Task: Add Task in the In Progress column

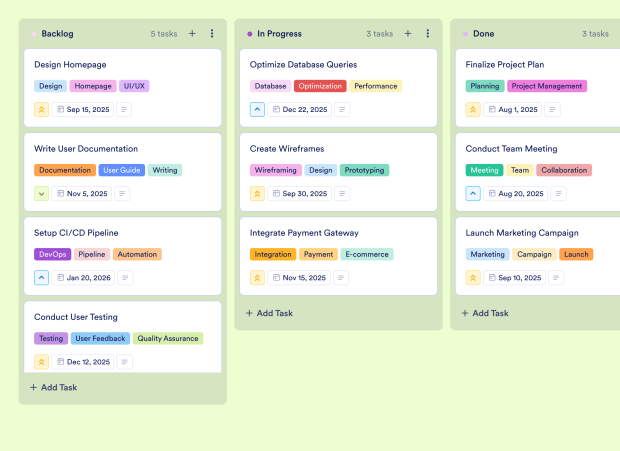Action: [270, 313]
